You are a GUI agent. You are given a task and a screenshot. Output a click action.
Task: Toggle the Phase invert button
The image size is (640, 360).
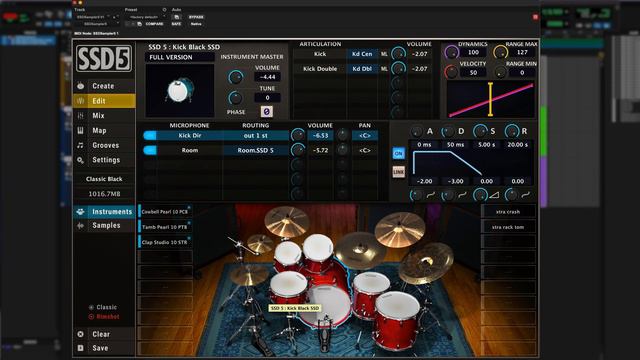click(266, 111)
